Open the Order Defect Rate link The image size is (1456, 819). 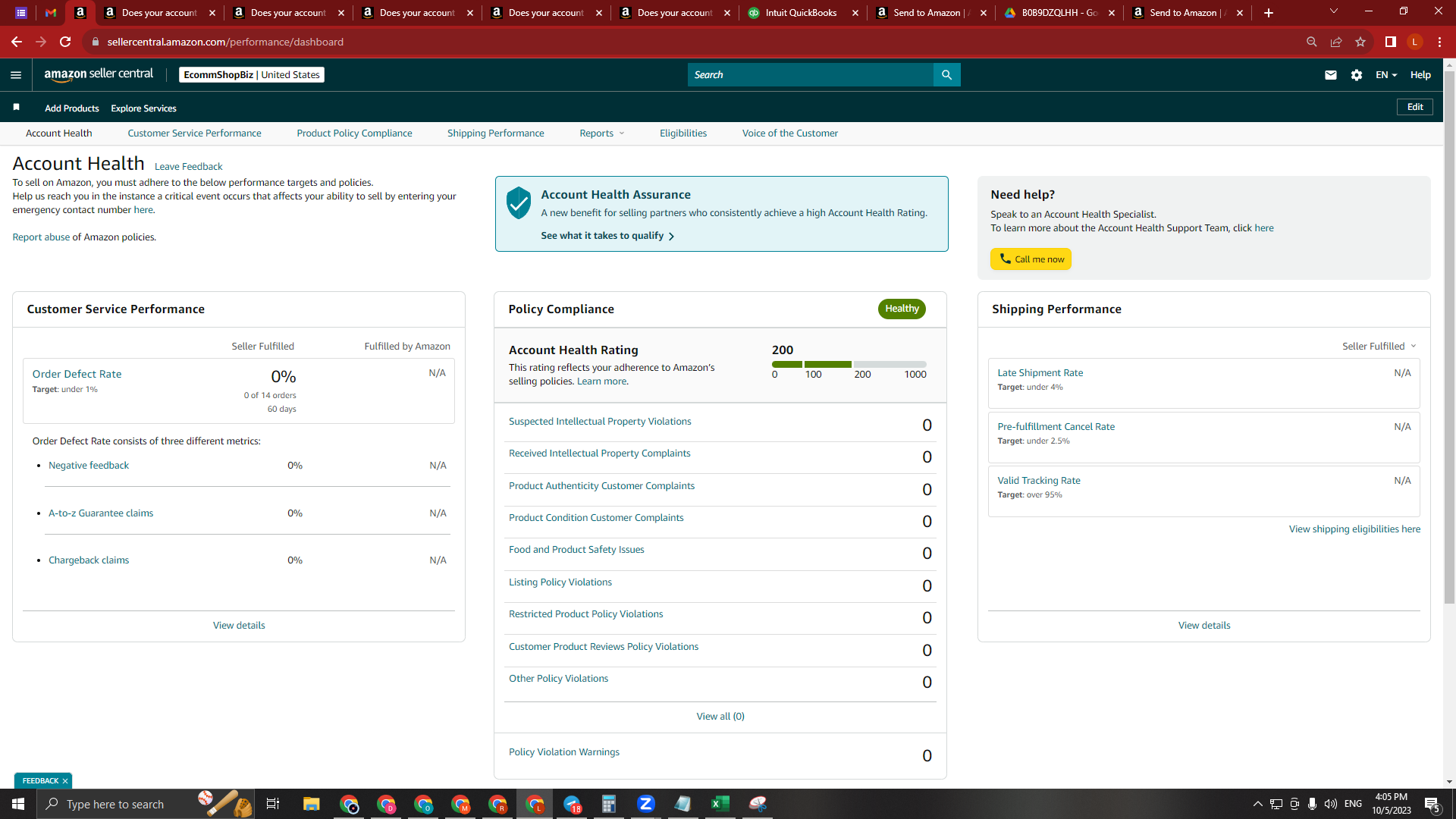point(77,374)
